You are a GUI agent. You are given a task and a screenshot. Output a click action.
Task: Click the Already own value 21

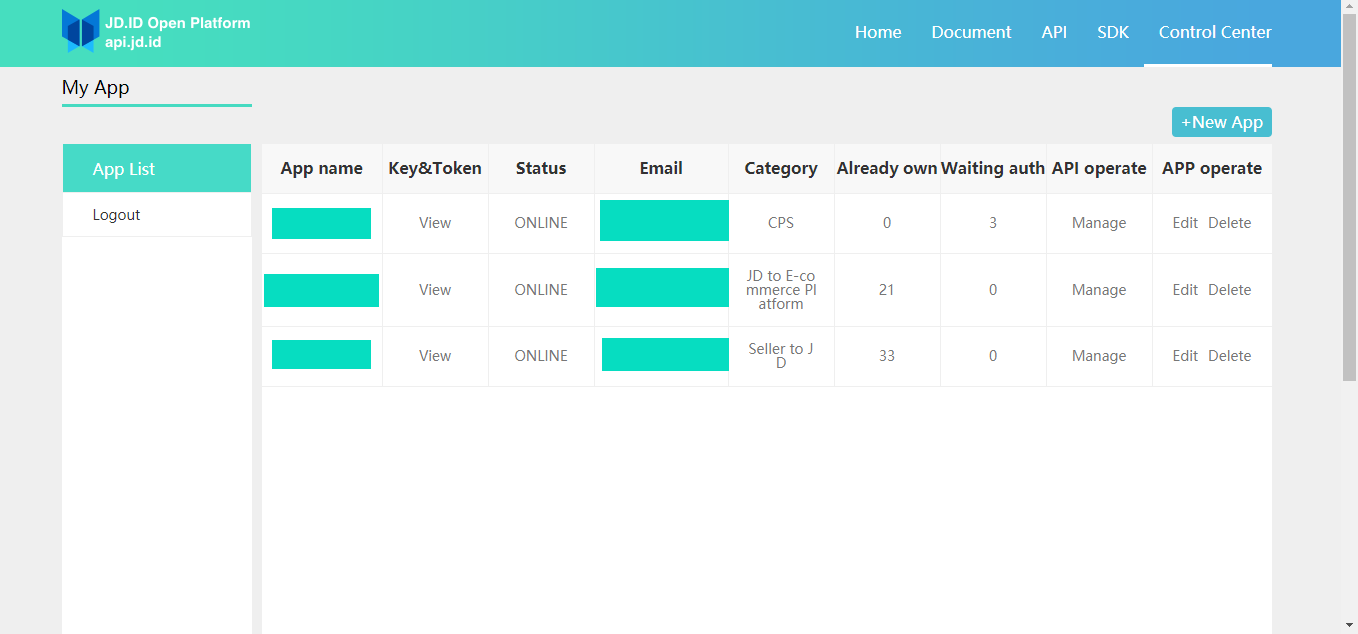point(887,290)
